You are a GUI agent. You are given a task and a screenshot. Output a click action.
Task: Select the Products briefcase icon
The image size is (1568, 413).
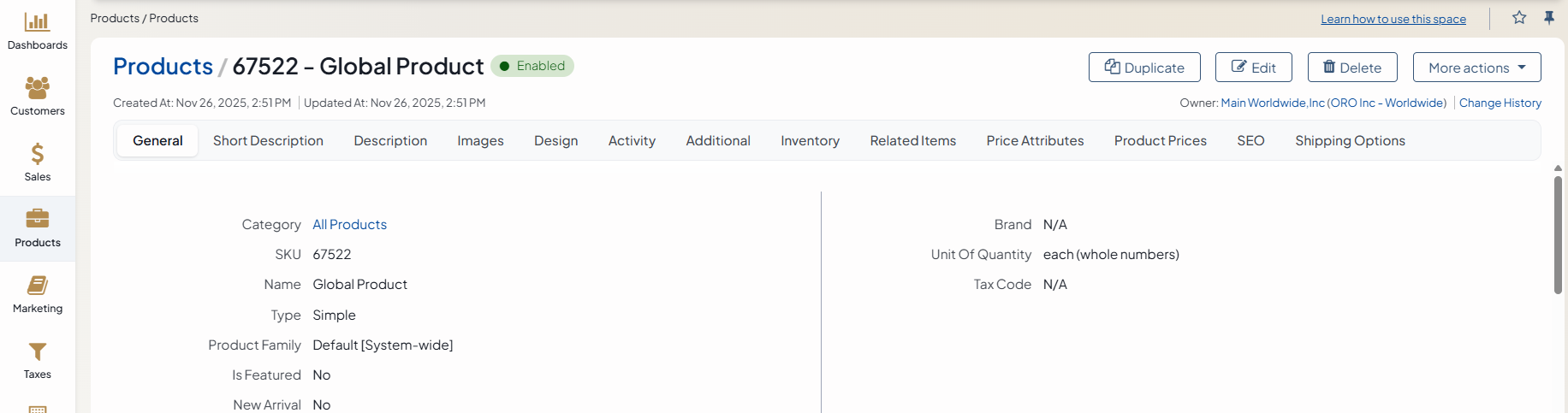[37, 219]
